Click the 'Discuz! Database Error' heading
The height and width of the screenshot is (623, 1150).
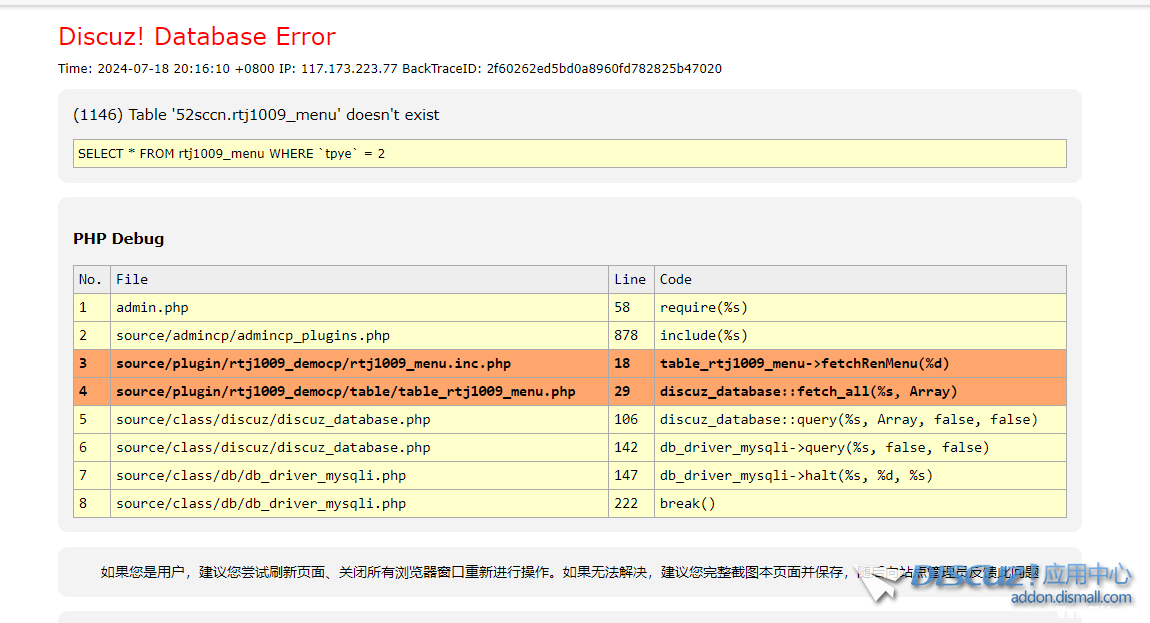pos(197,37)
